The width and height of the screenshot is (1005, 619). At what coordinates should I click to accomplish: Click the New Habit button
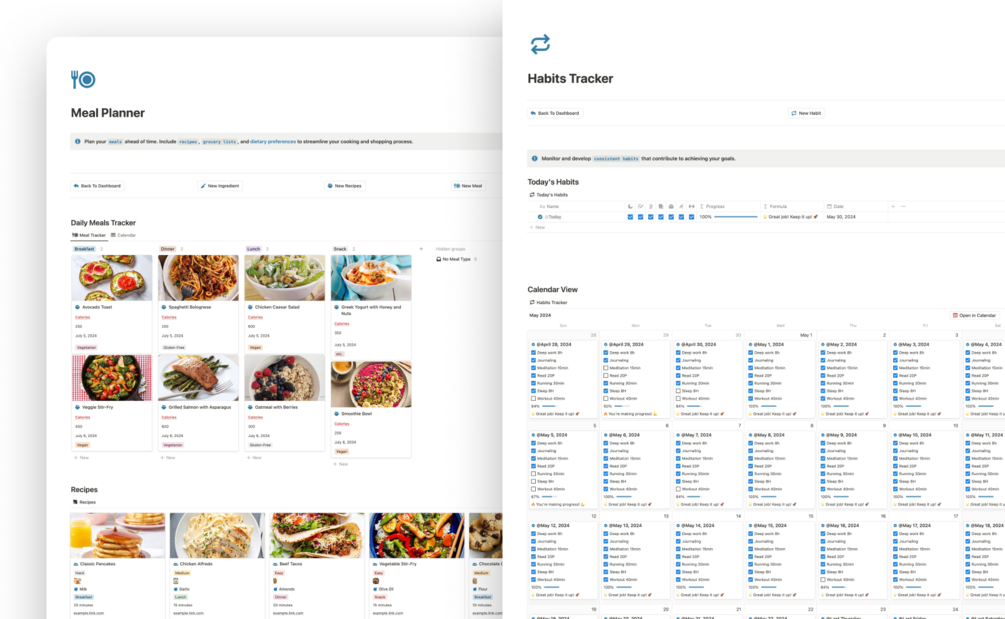(806, 113)
